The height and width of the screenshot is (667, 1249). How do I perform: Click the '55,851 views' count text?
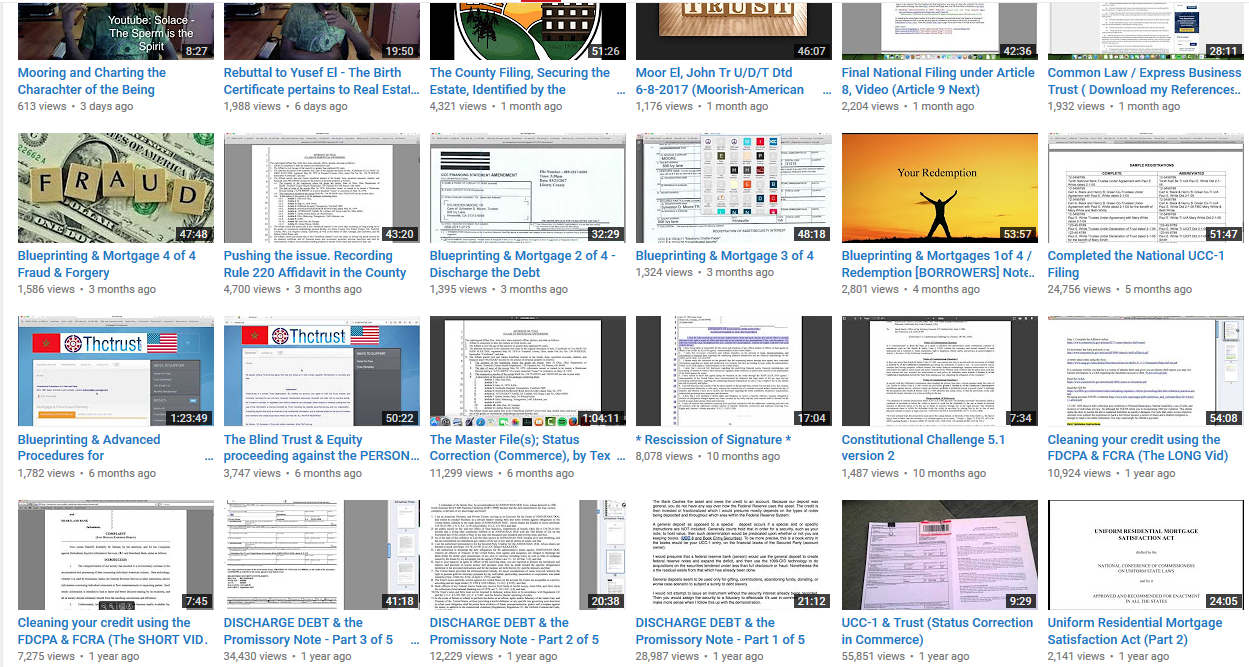874,656
